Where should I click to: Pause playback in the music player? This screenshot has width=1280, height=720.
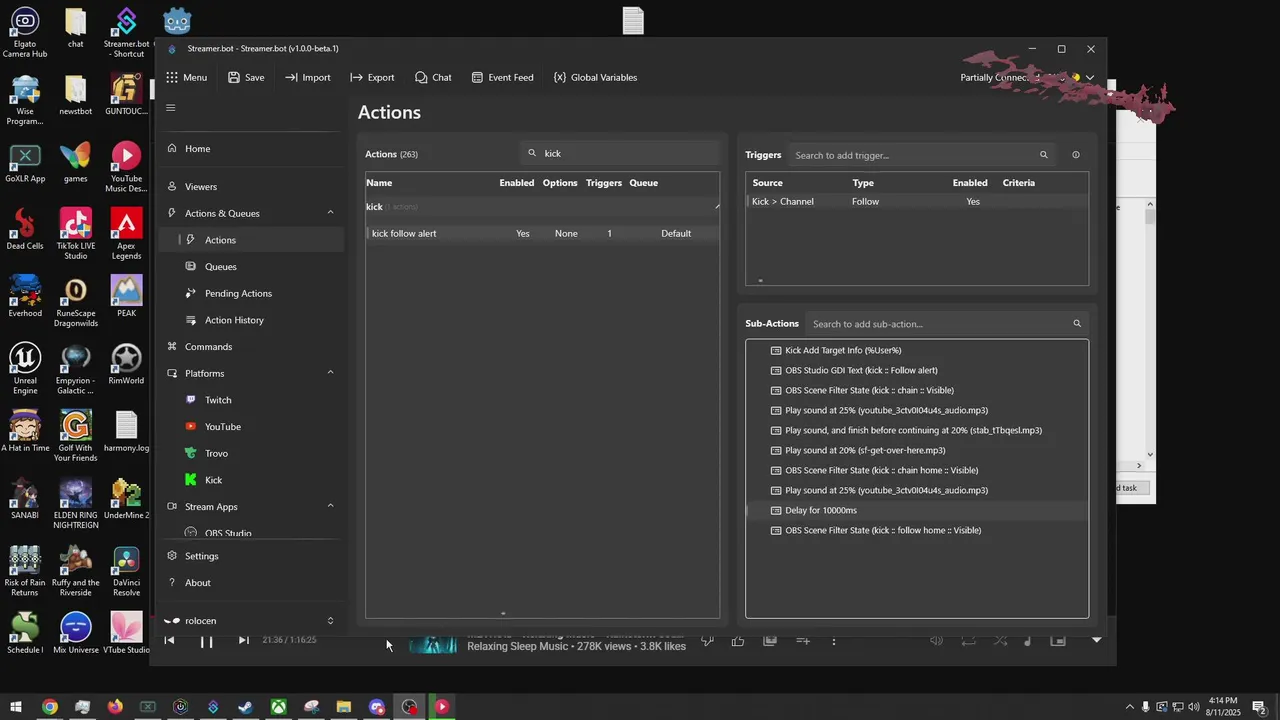click(x=206, y=642)
